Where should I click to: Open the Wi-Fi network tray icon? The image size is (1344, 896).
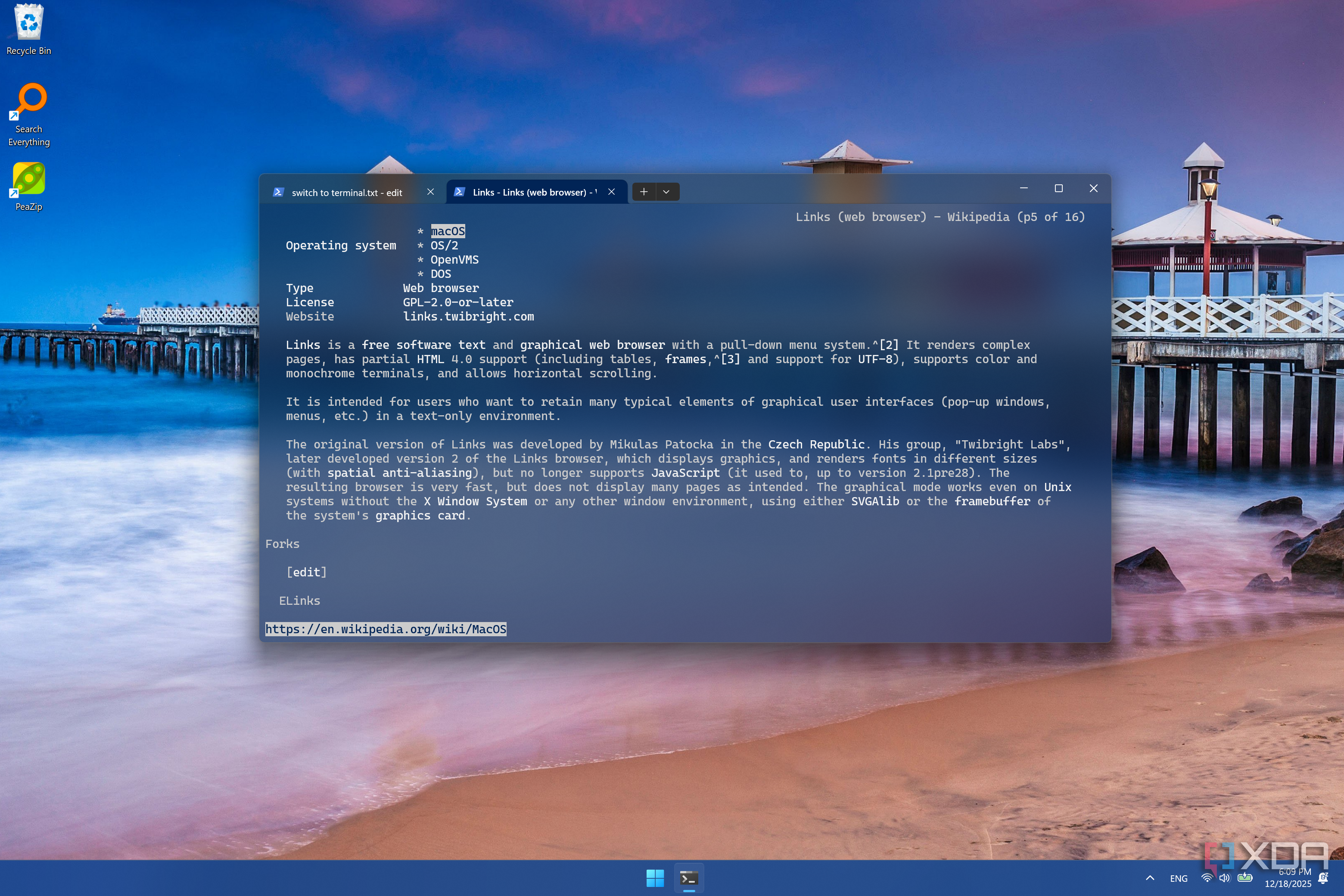[1207, 878]
